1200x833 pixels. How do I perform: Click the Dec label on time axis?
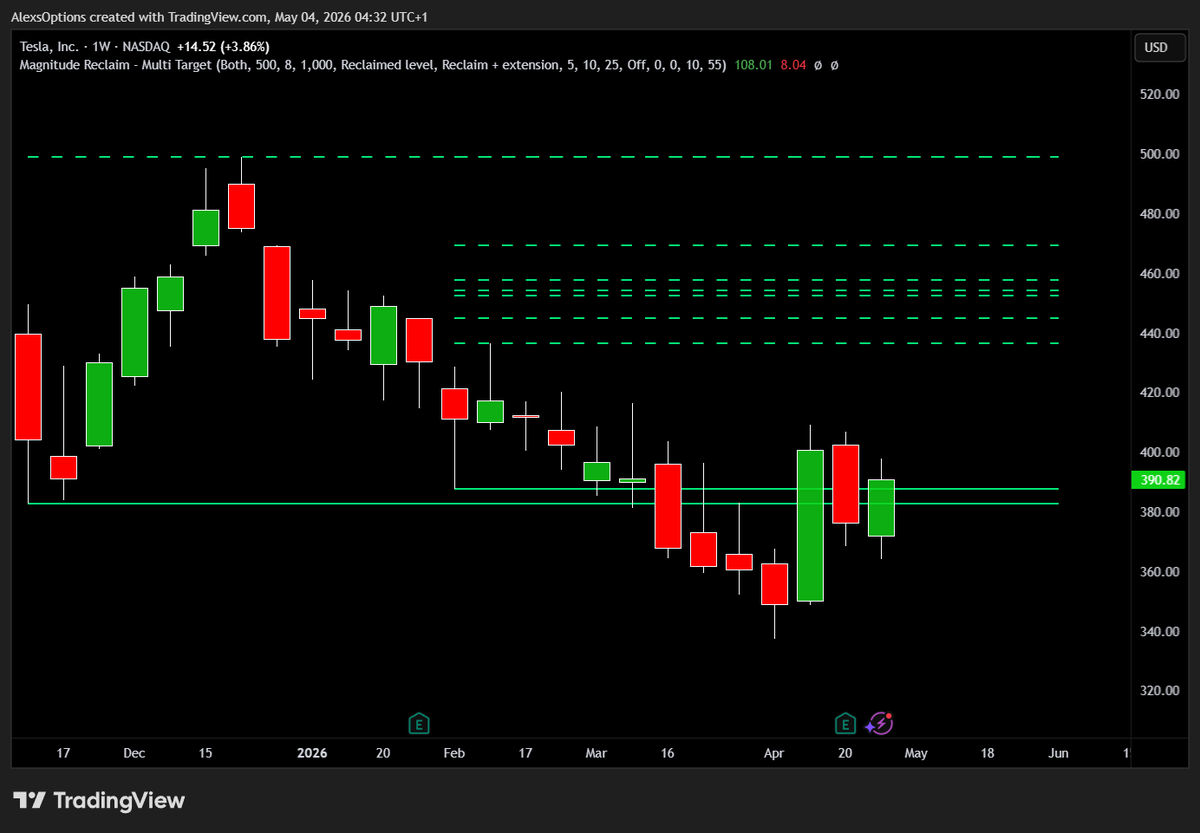(x=135, y=753)
